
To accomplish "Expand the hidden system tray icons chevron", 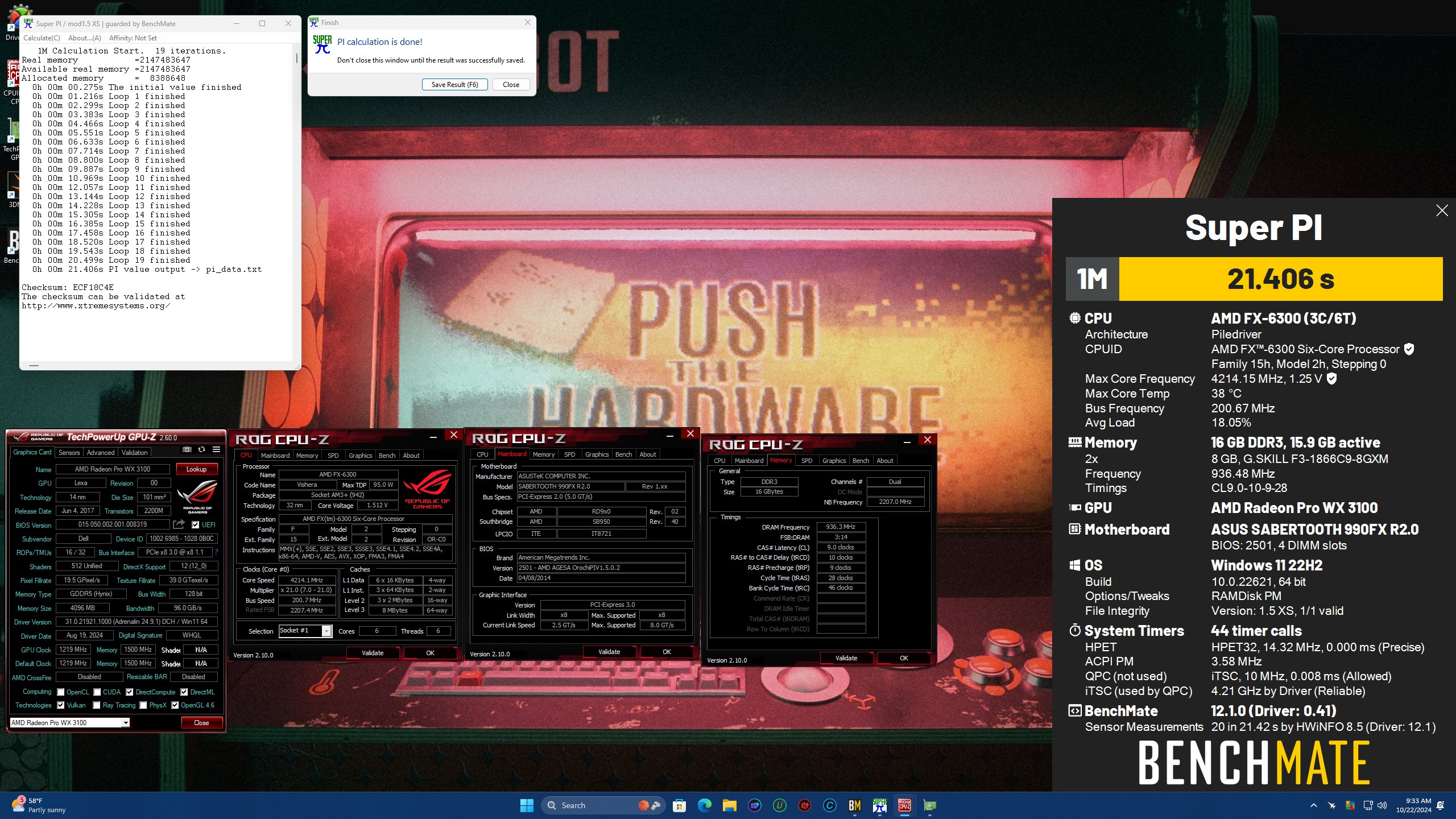I will (1313, 805).
